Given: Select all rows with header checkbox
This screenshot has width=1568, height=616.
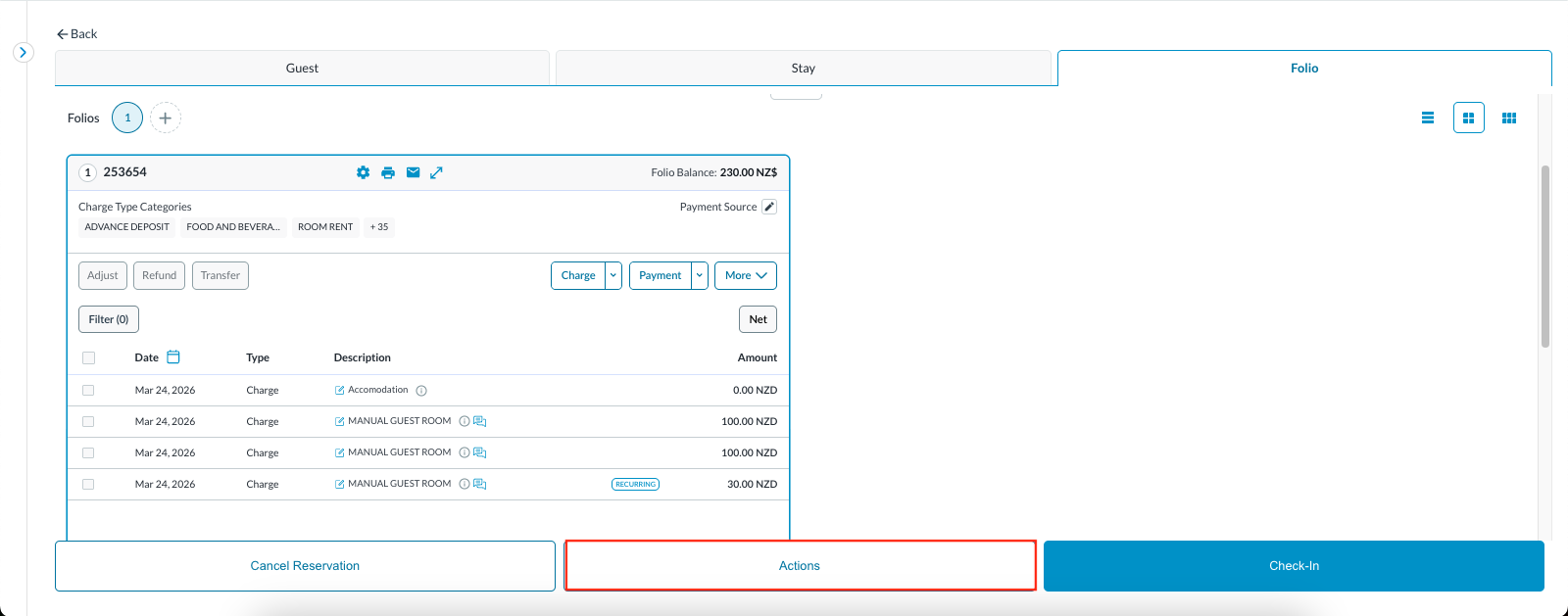Looking at the screenshot, I should (x=88, y=358).
